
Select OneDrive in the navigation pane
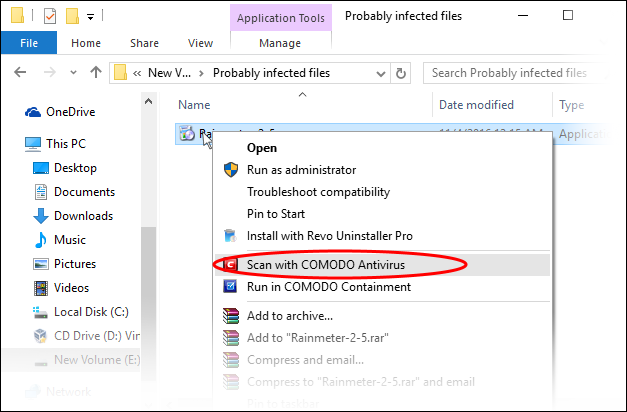[x=60, y=112]
